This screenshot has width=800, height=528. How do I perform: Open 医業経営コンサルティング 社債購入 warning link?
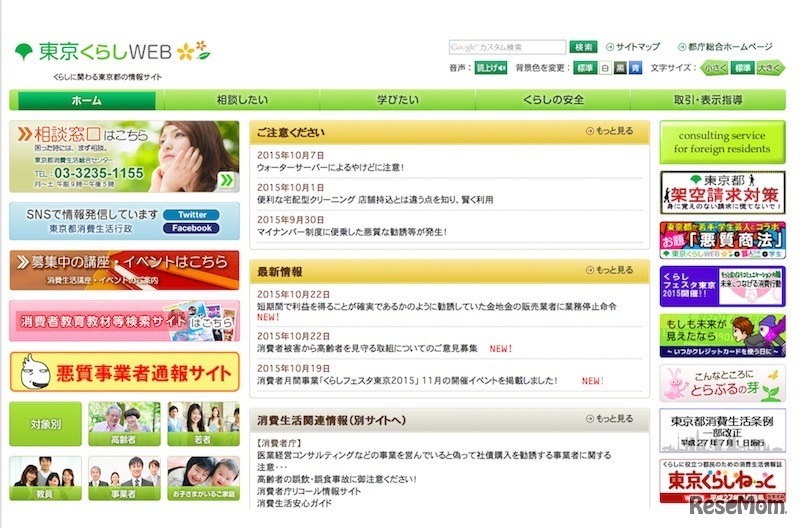click(x=434, y=461)
